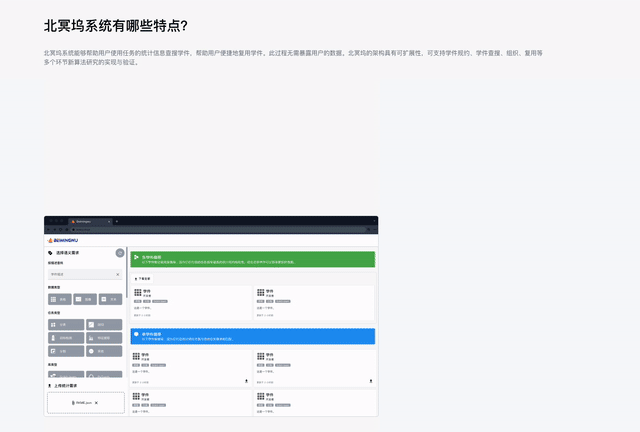Viewport: 640px width, 432px height.
Task: Select the third data type button
Action: tap(111, 299)
